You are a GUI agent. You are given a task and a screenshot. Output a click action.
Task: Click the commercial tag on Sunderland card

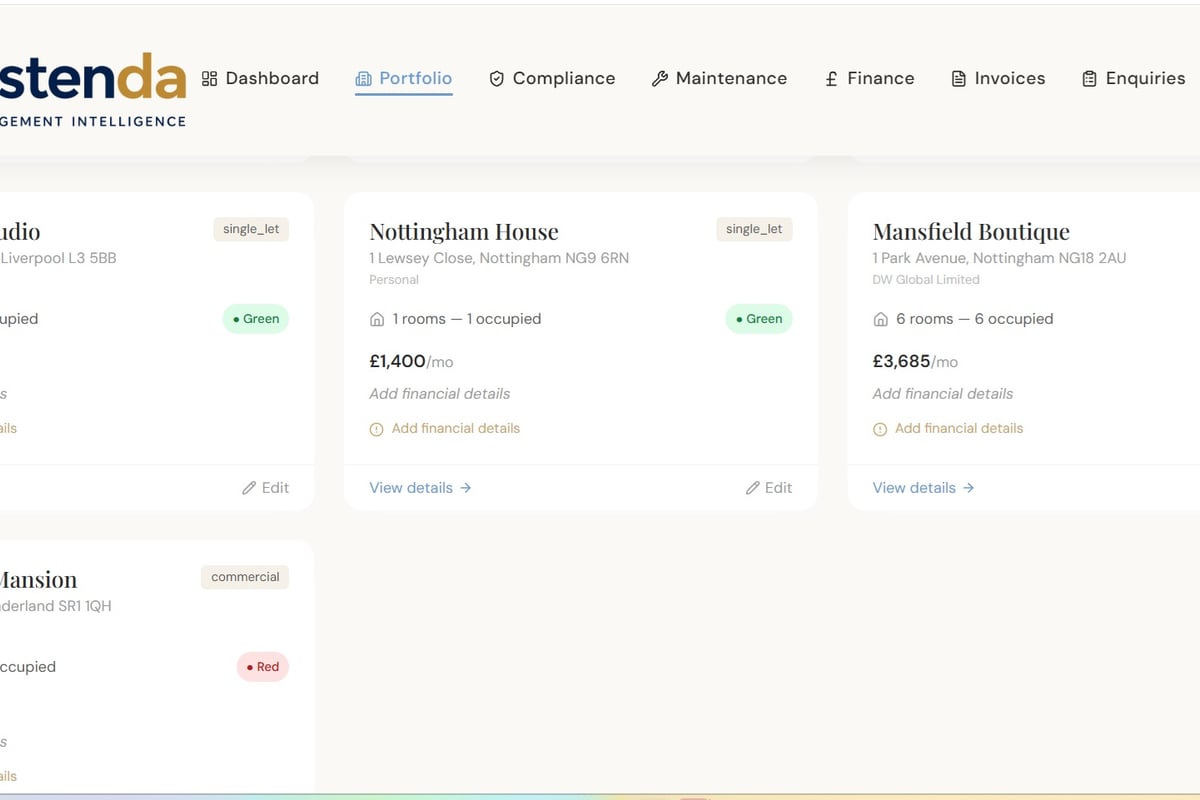(245, 577)
